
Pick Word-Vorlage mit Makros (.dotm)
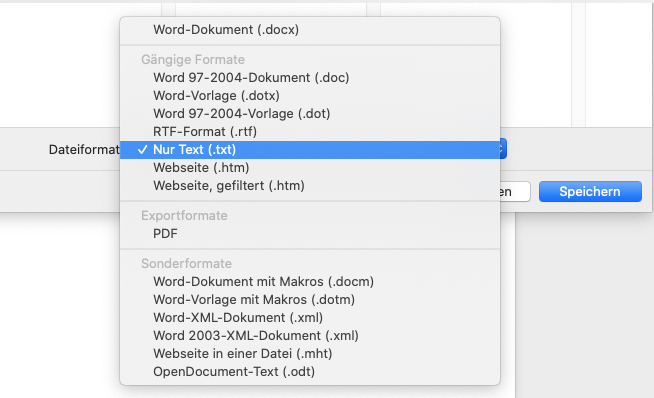click(310, 300)
